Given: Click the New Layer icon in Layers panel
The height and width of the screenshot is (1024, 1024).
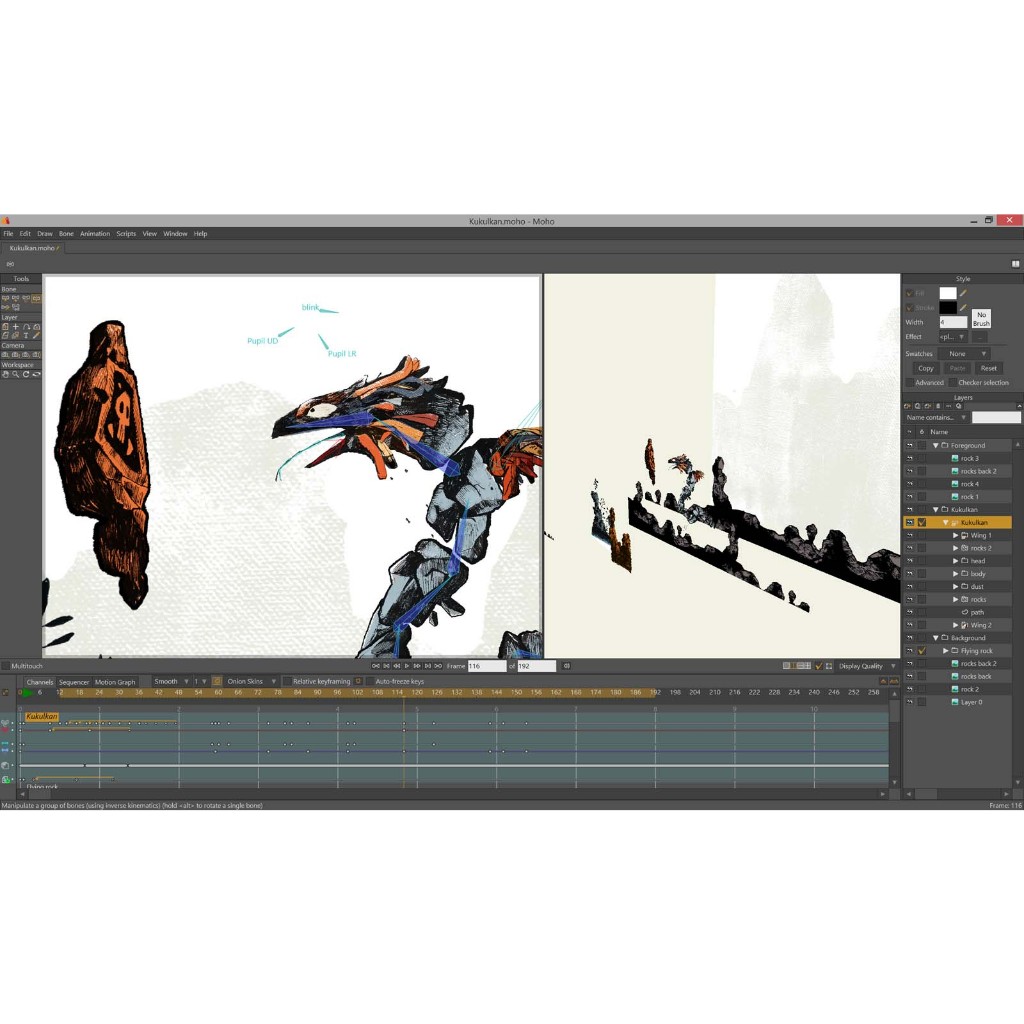Looking at the screenshot, I should [x=908, y=406].
